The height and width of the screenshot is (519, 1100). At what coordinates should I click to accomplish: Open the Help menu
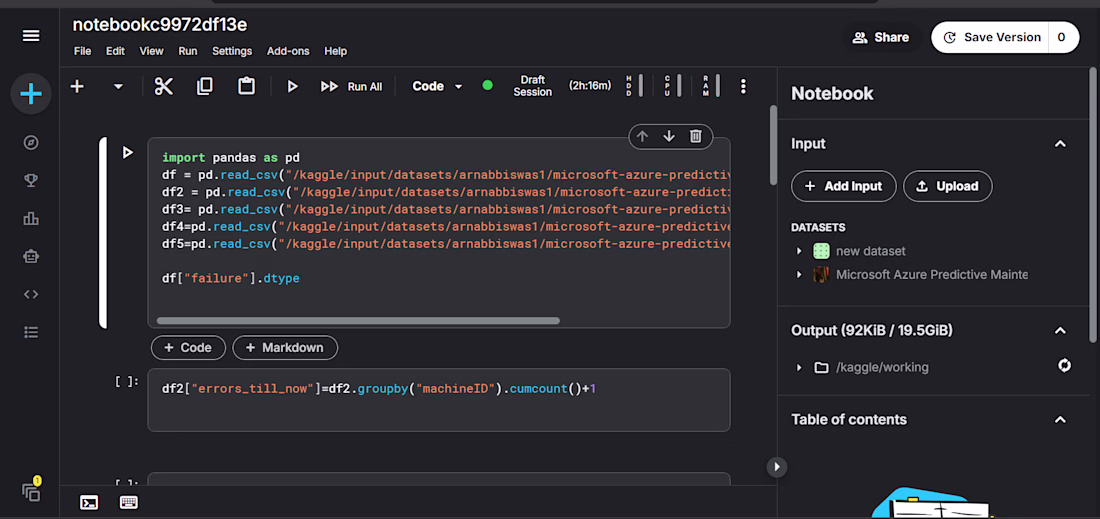335,51
